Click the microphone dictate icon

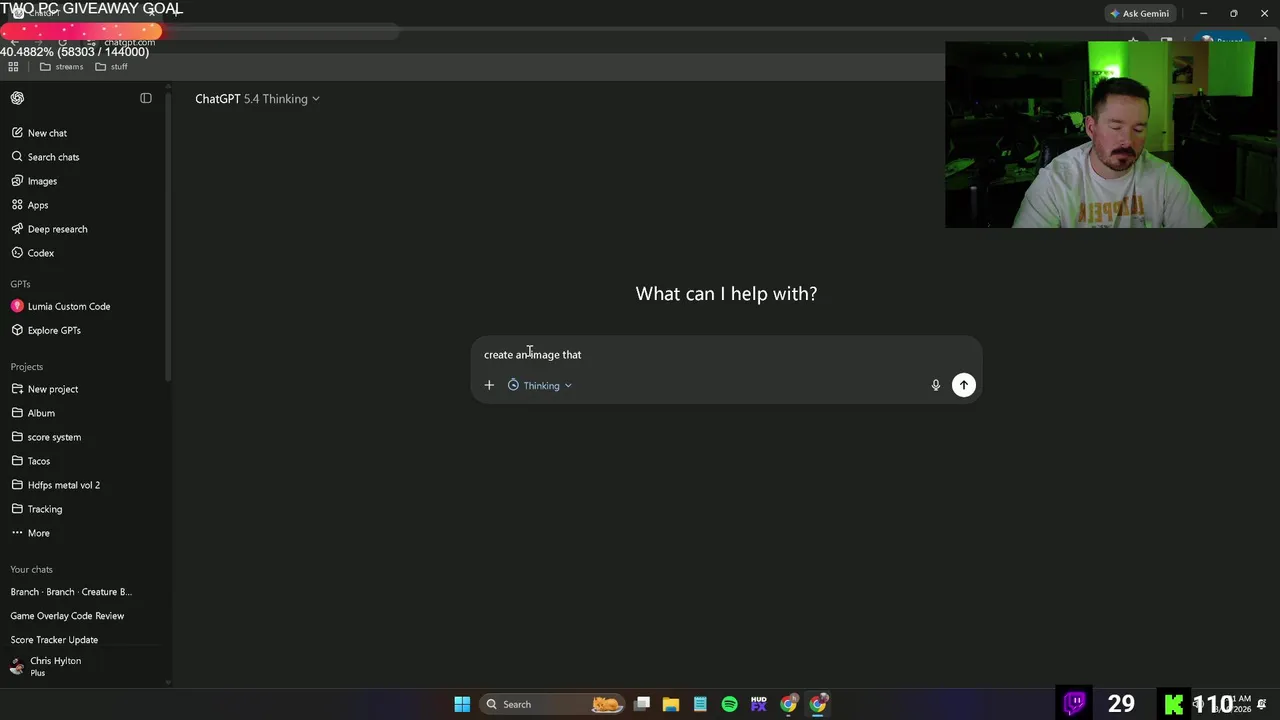pos(936,385)
